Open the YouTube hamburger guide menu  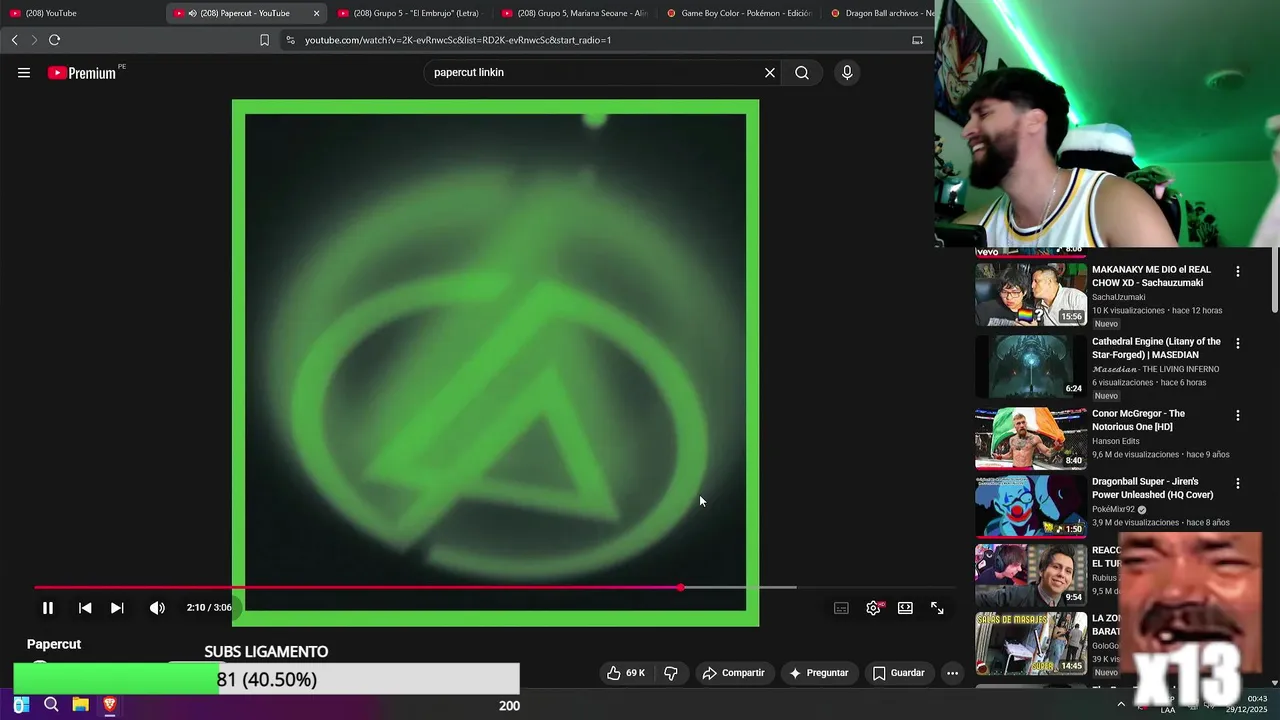click(24, 73)
